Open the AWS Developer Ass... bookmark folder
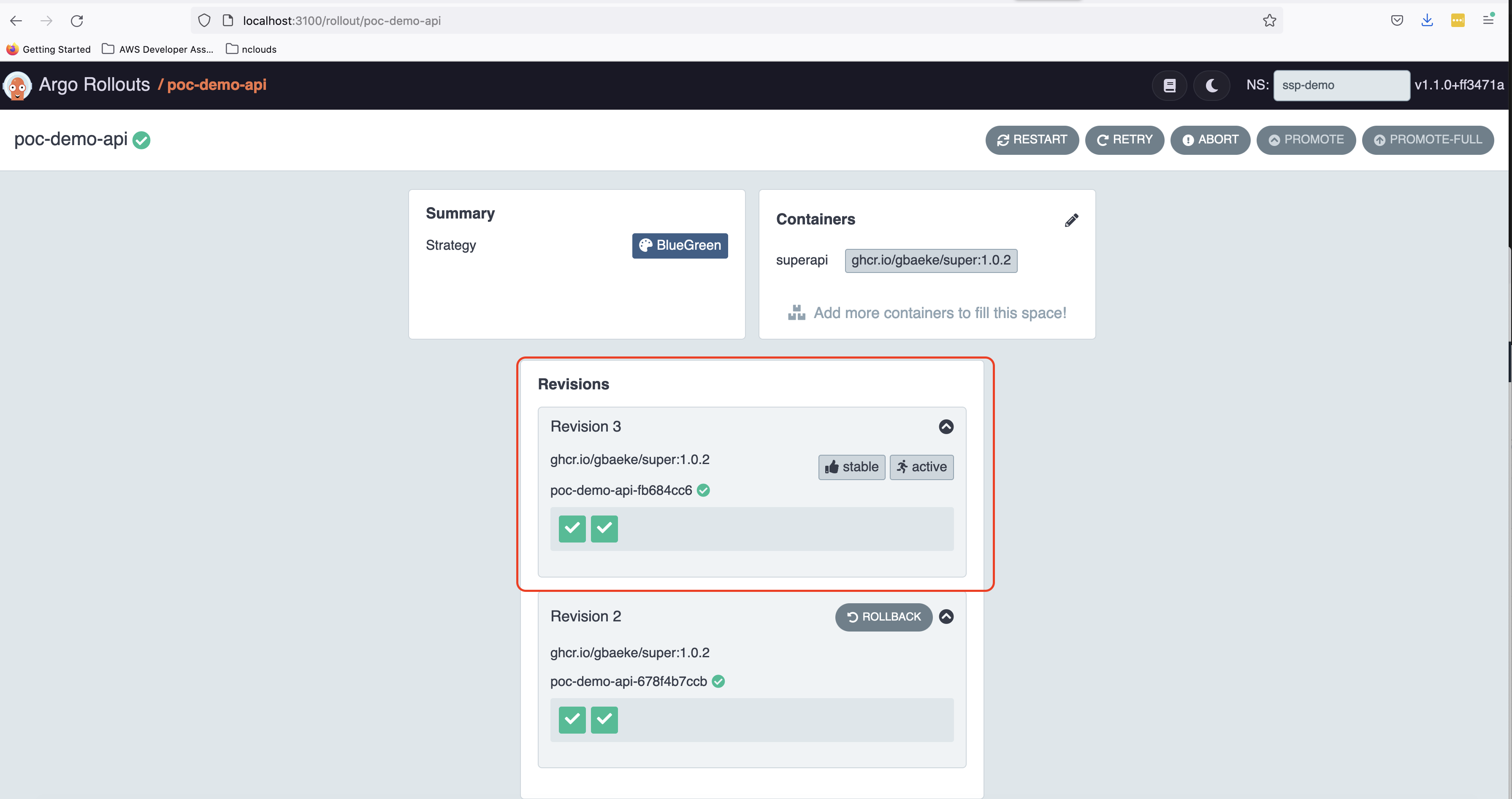This screenshot has height=799, width=1512. point(158,49)
